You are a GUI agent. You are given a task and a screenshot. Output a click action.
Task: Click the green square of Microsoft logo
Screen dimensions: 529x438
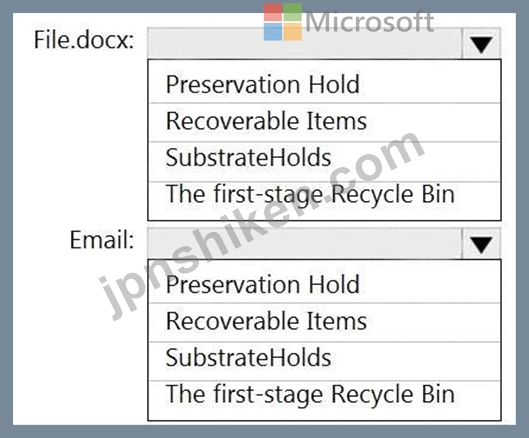pyautogui.click(x=293, y=12)
